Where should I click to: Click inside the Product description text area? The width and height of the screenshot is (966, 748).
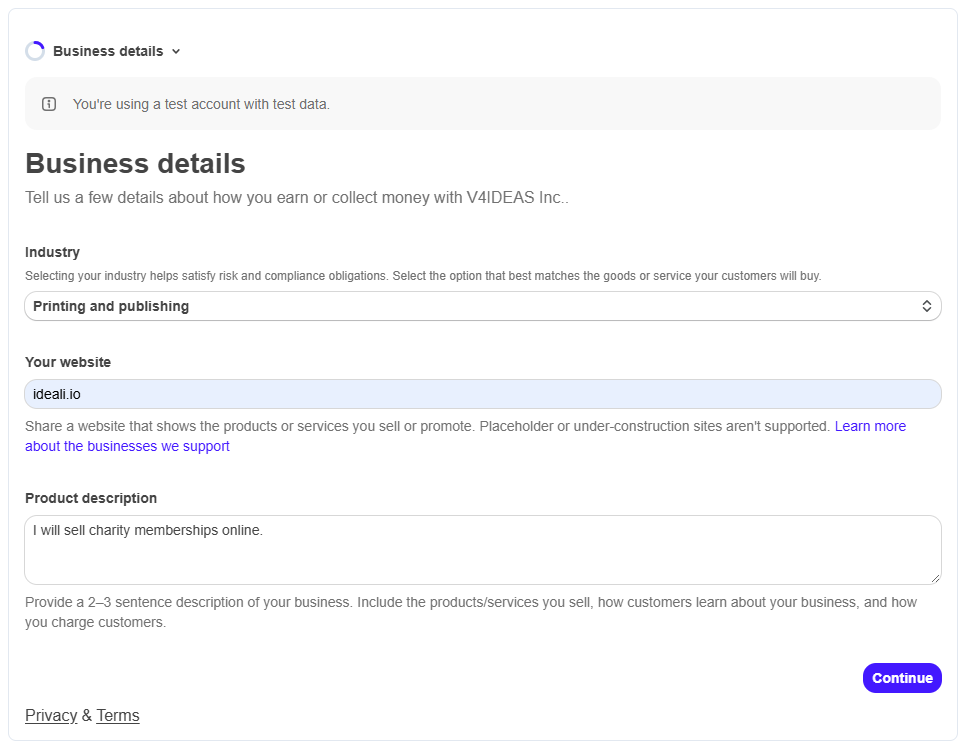pos(482,550)
